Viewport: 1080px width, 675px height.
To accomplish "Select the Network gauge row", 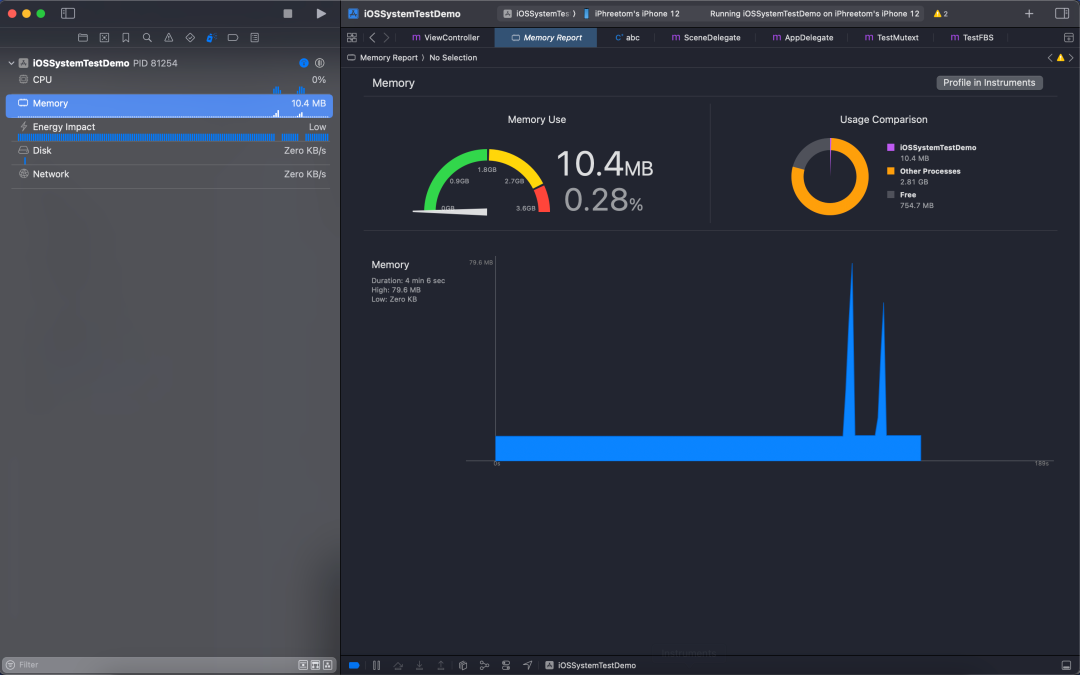I will pyautogui.click(x=169, y=174).
